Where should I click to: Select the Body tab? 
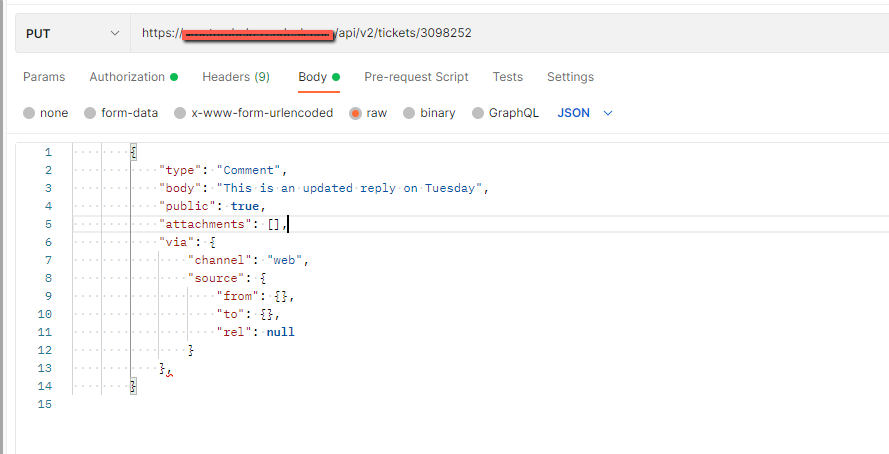point(313,77)
